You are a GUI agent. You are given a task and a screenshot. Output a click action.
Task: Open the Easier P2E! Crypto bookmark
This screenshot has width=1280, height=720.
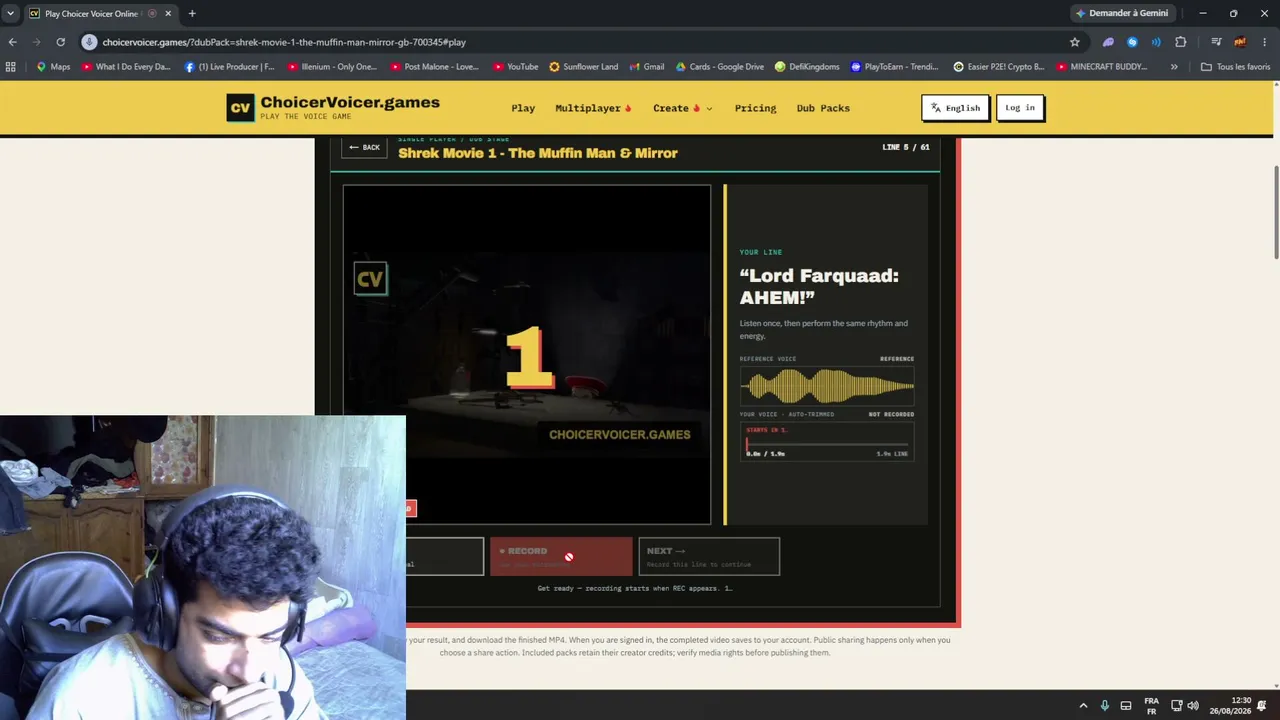999,67
